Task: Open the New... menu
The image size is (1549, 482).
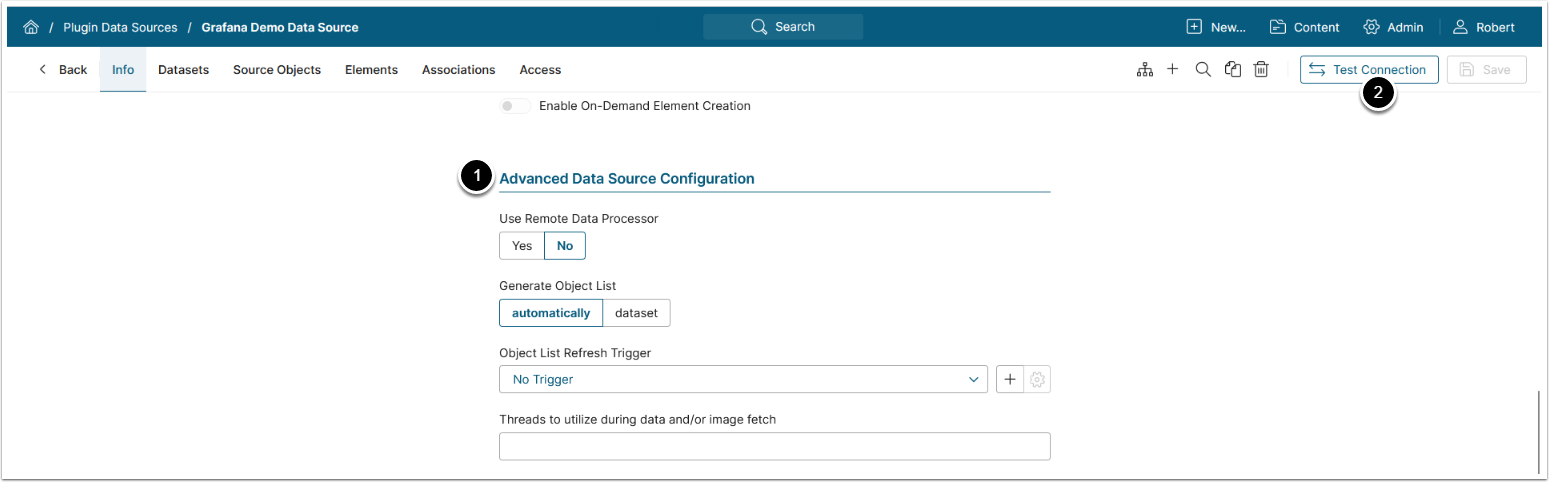Action: click(x=1216, y=27)
